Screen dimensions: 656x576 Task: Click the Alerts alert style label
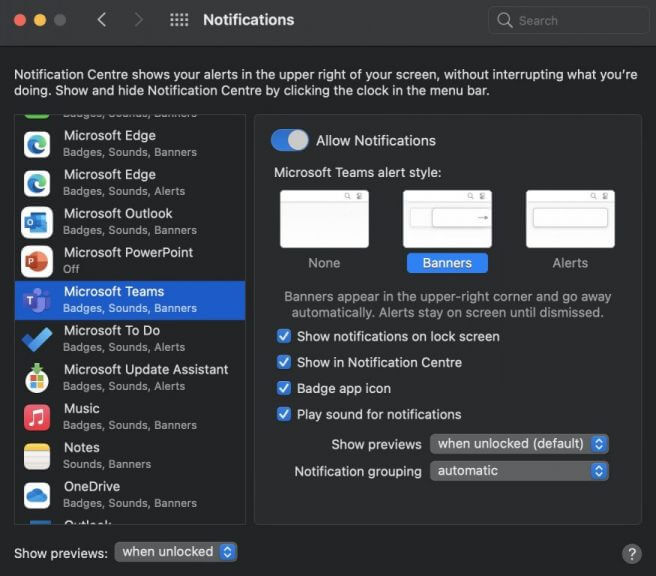(570, 263)
